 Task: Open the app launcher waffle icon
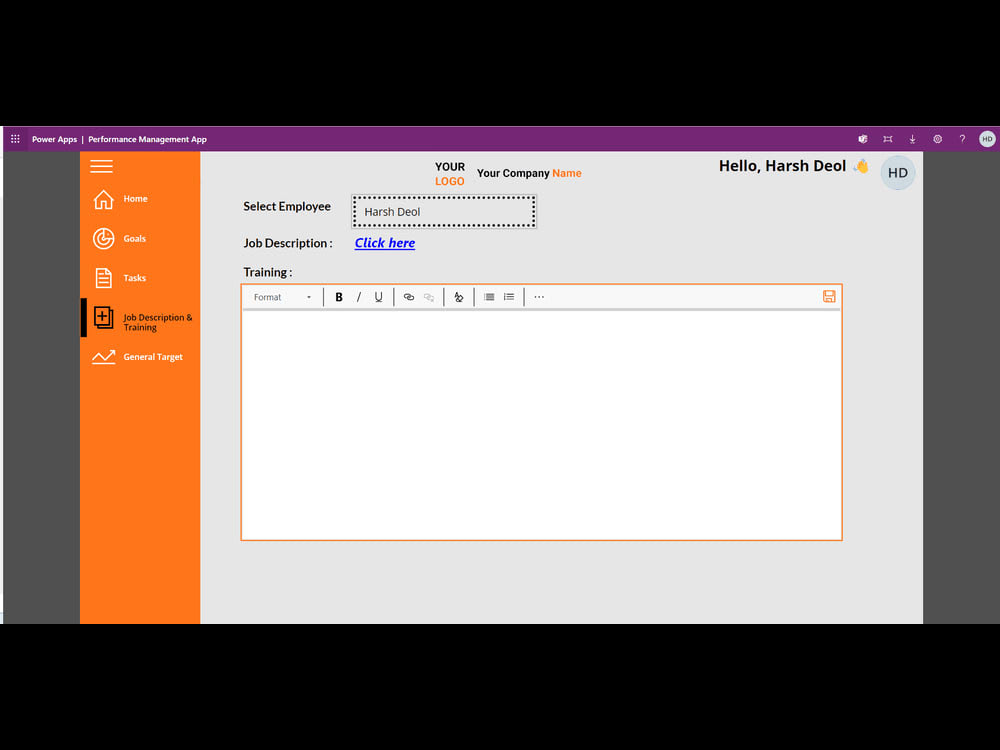point(15,139)
